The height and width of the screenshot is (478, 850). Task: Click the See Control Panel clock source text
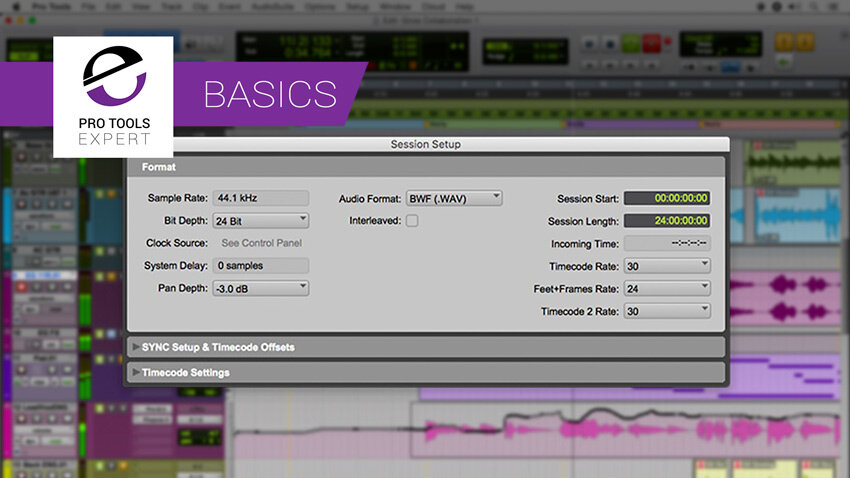[x=261, y=243]
